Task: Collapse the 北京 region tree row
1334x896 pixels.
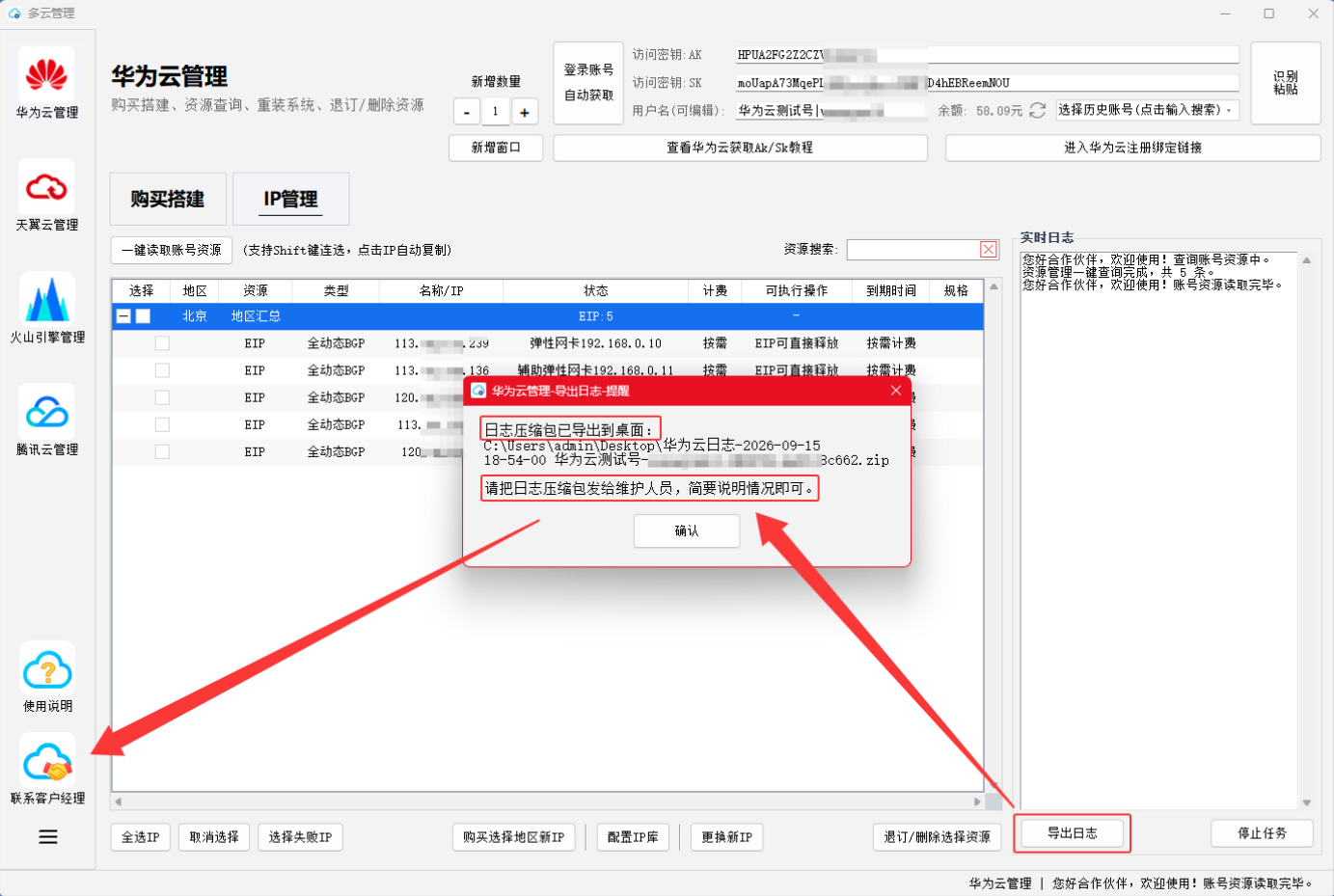Action: (123, 316)
